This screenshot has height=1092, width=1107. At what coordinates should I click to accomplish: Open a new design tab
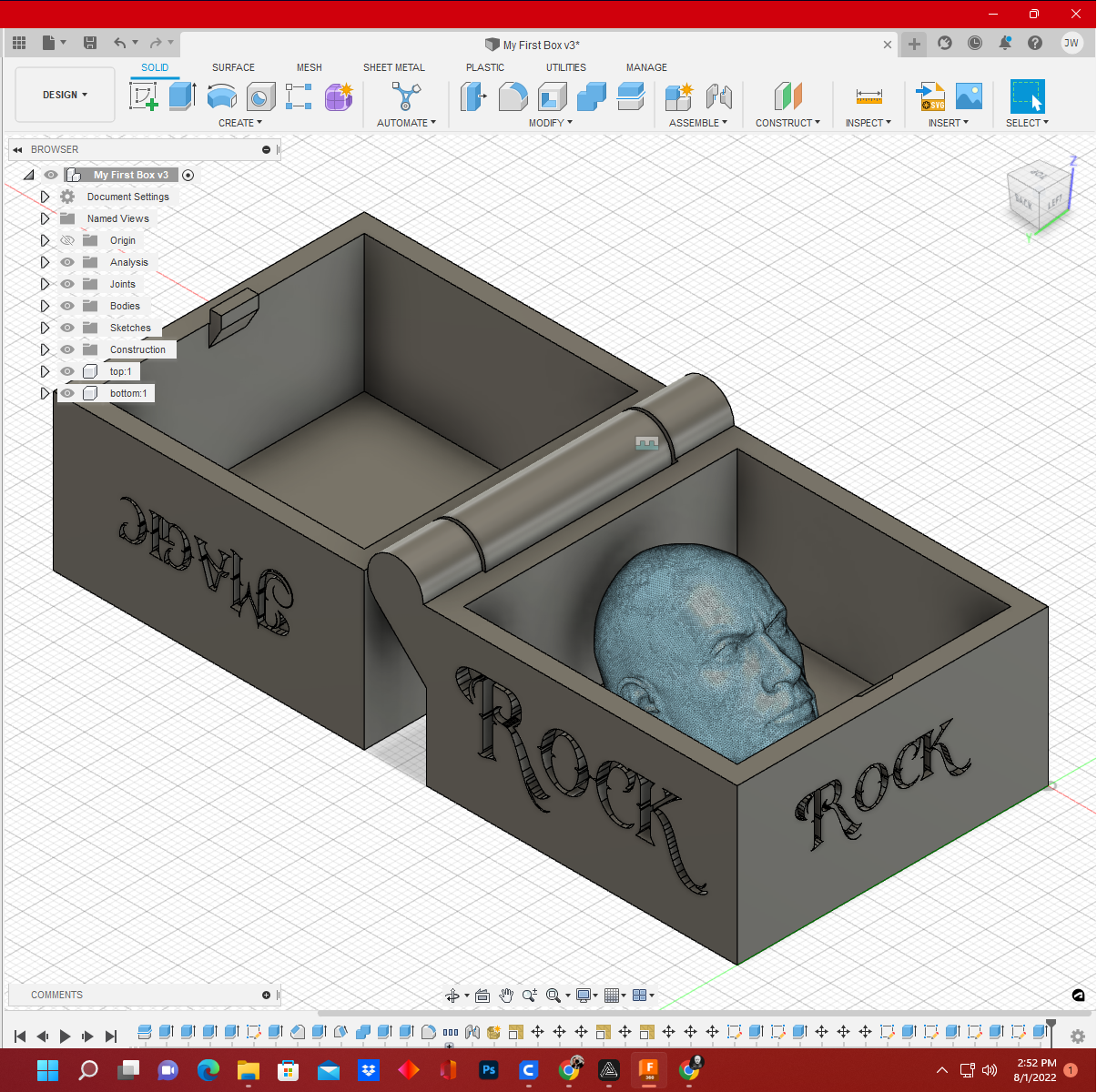coord(914,44)
